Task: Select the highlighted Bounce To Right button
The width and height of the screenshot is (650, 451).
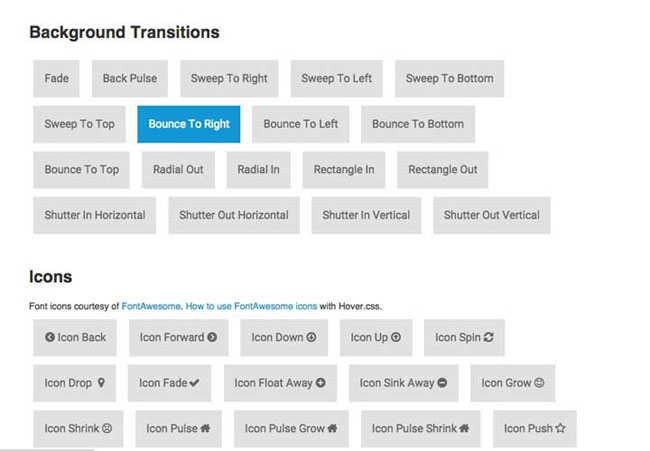Action: (x=188, y=124)
